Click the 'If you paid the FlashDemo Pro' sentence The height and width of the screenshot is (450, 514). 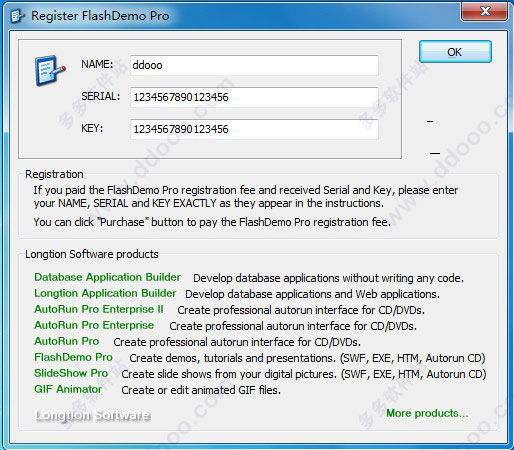pos(246,197)
